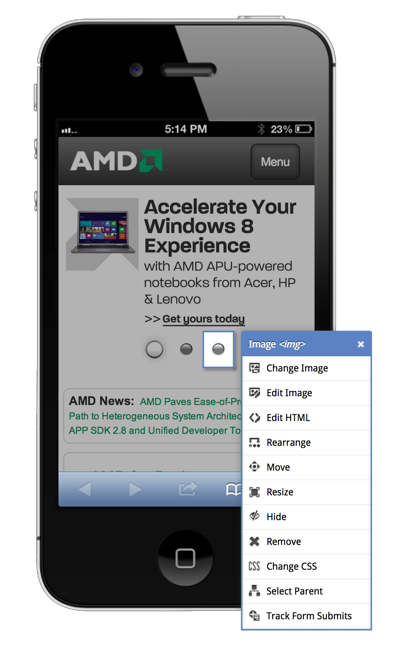Click the Move crosshair icon
The image size is (400, 658).
tap(254, 467)
